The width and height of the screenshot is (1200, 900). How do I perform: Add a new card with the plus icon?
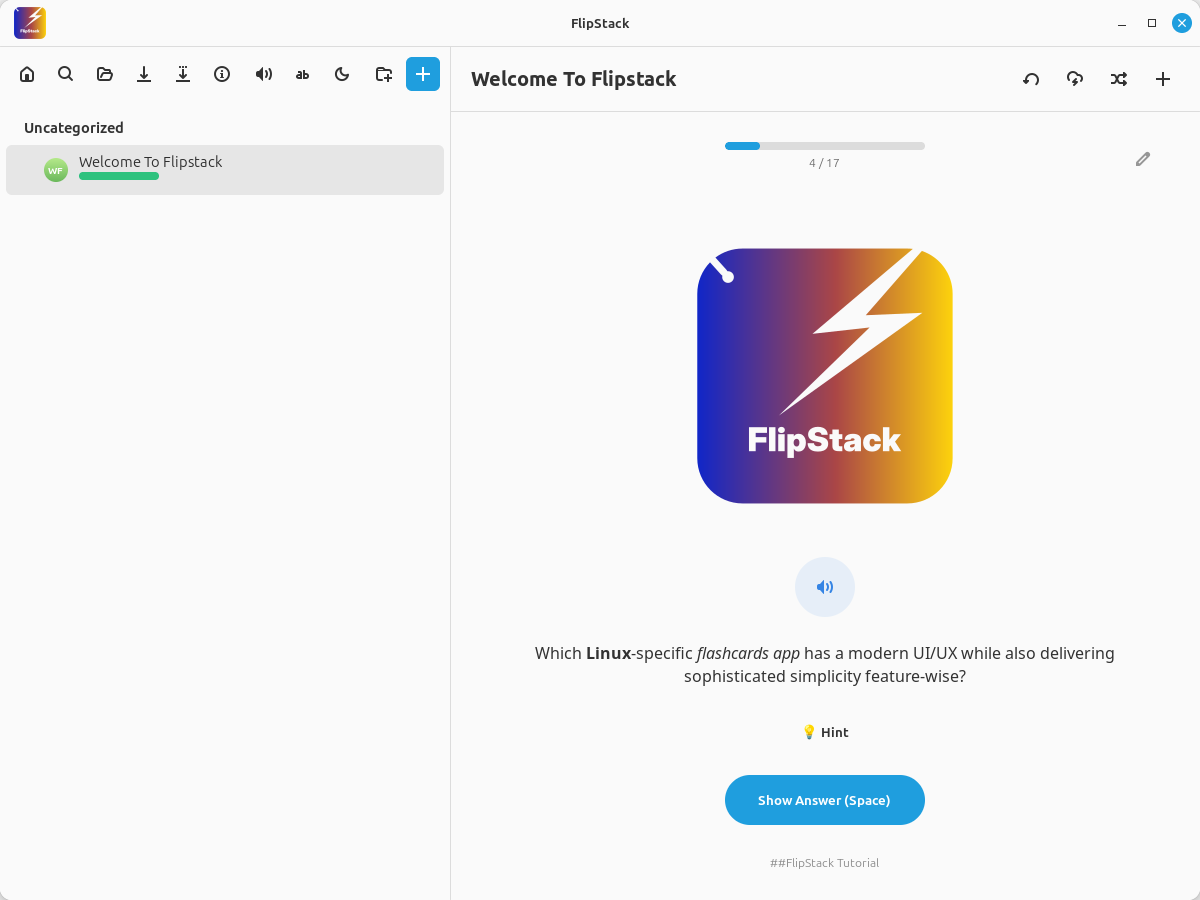[x=1163, y=78]
